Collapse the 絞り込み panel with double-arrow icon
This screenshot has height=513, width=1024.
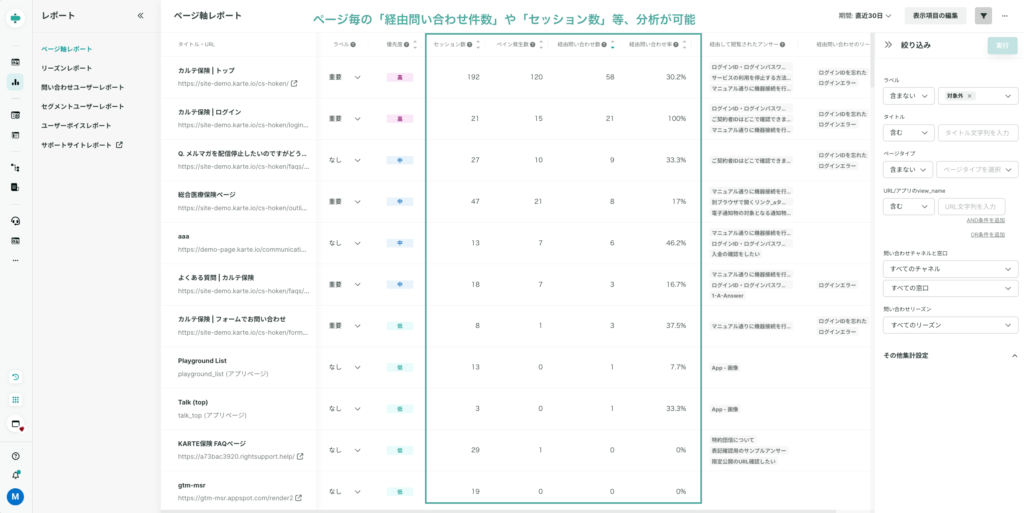coord(887,45)
